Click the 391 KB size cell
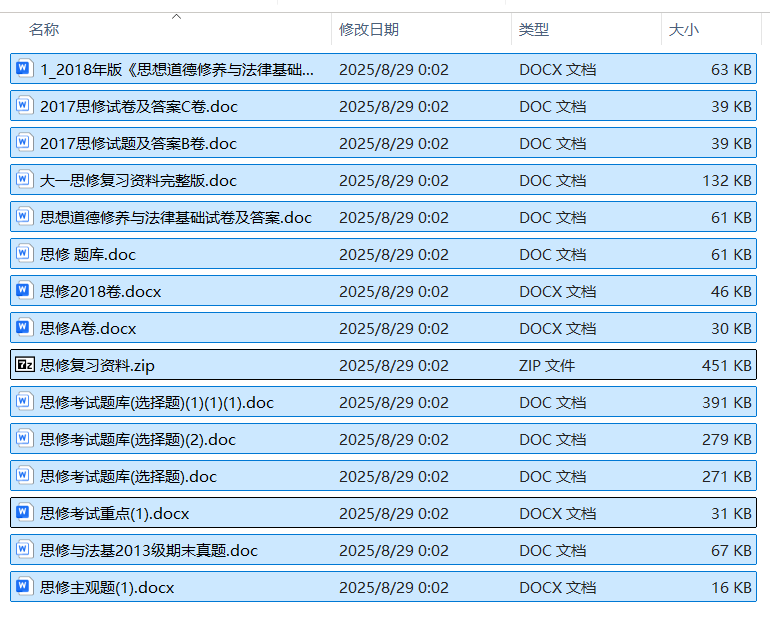Image resolution: width=770 pixels, height=630 pixels. [x=726, y=402]
